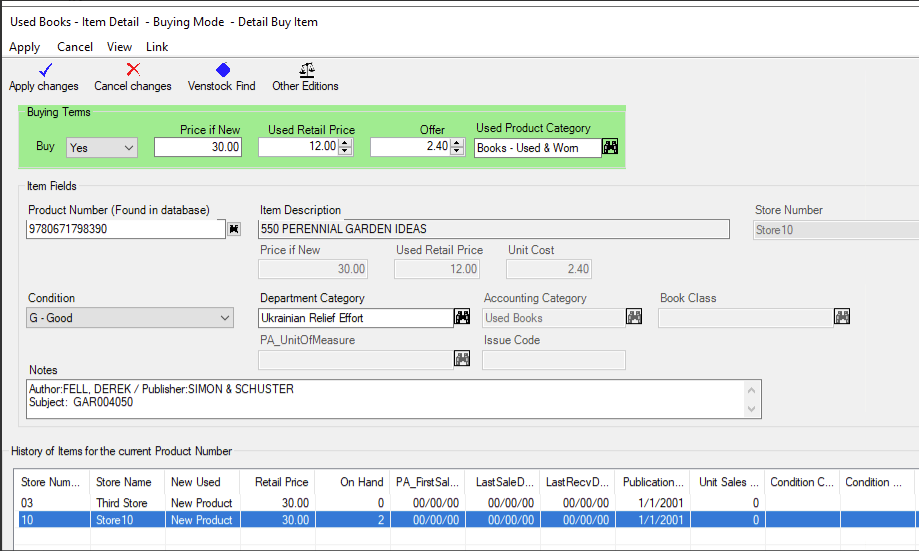Click the empty Book Class field
This screenshot has width=919, height=551.
pyautogui.click(x=746, y=318)
